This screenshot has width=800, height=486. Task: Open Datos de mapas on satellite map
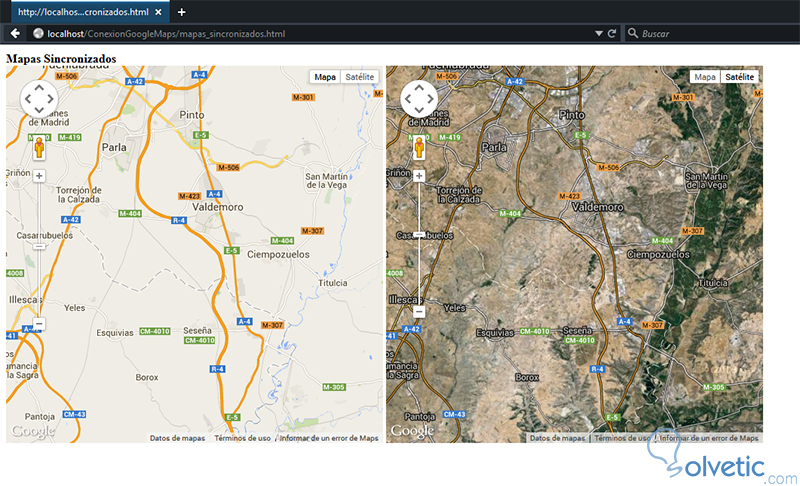558,438
